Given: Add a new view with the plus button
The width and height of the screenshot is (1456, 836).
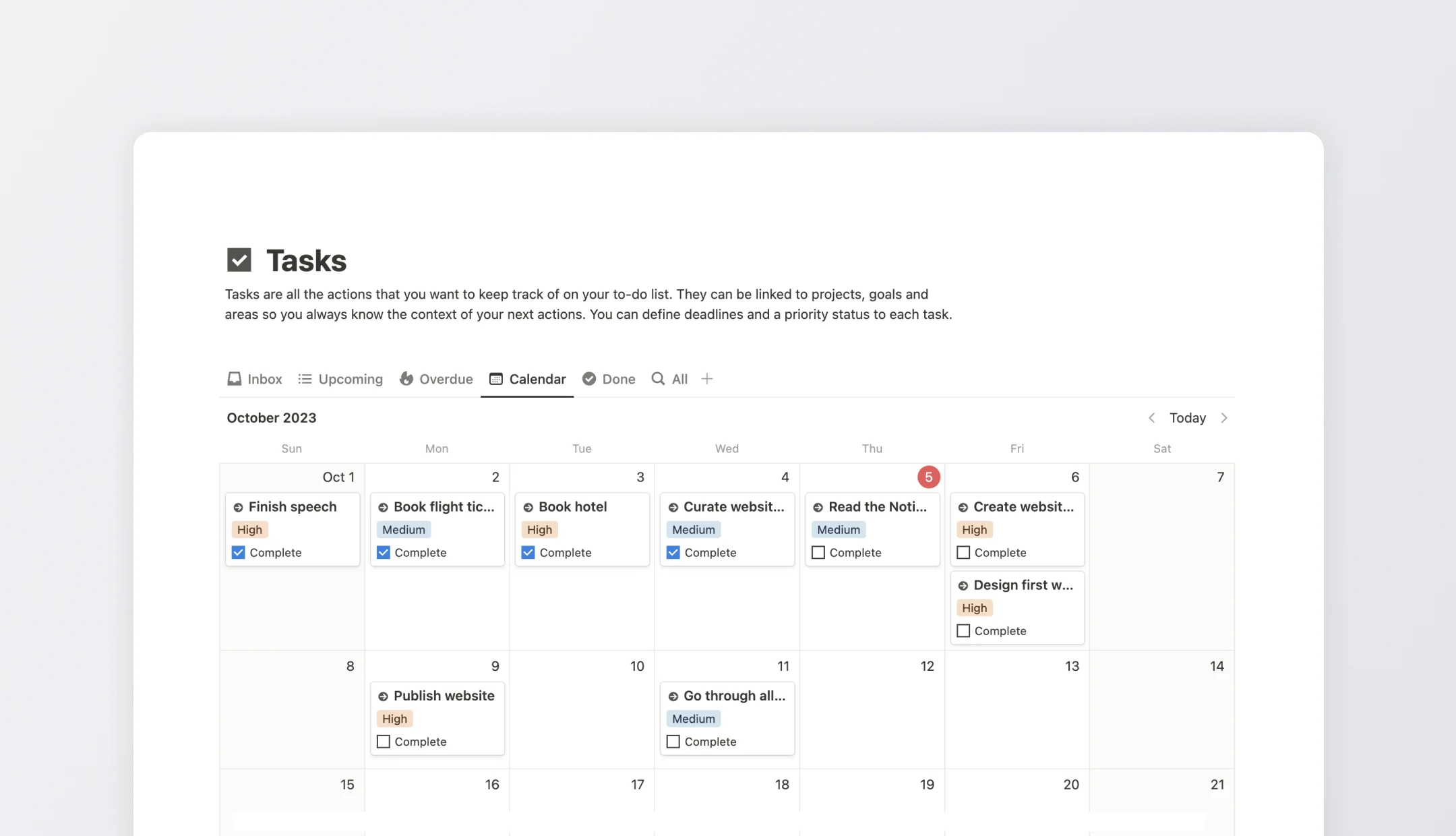Looking at the screenshot, I should pos(706,379).
